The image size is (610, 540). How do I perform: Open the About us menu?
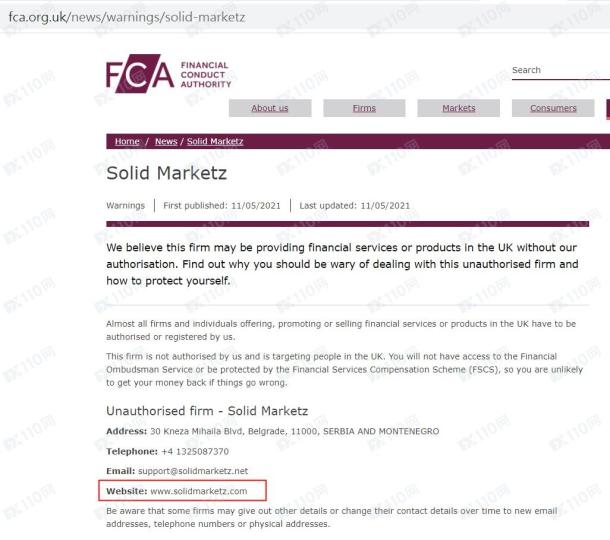[x=270, y=108]
